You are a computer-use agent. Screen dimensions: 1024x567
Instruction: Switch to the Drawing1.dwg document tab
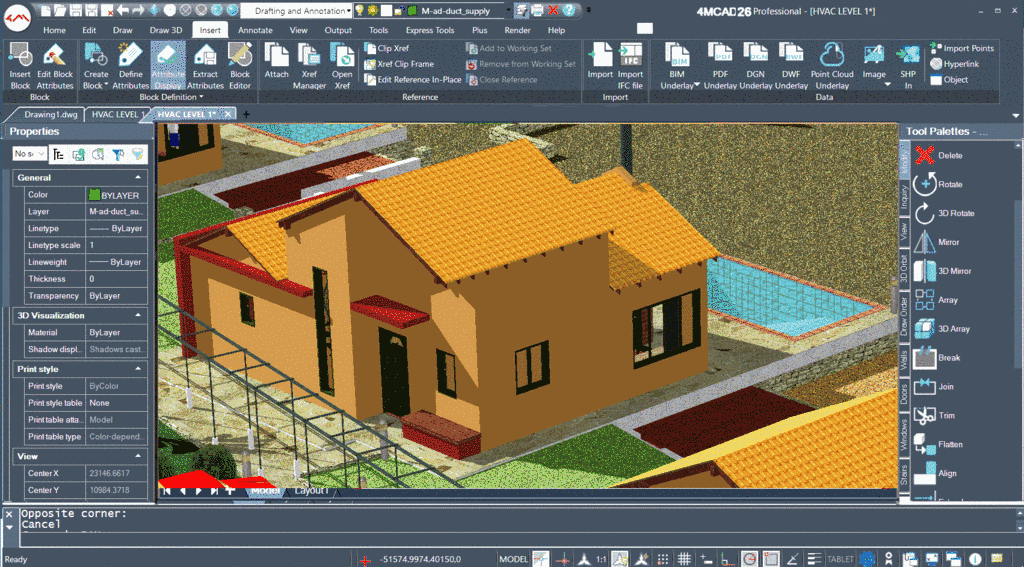tap(50, 114)
